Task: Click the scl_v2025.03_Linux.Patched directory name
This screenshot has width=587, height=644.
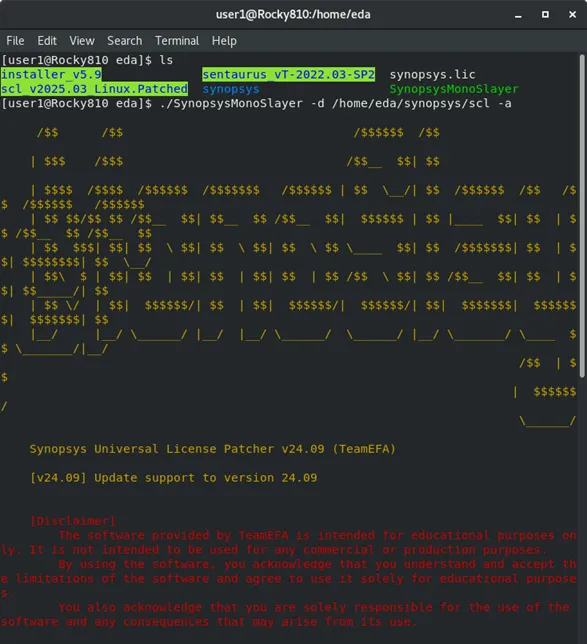Action: (x=94, y=89)
